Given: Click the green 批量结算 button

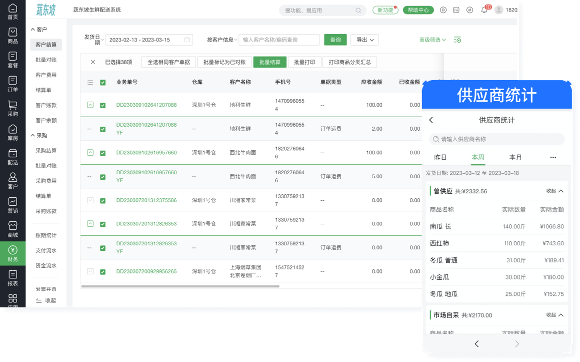Looking at the screenshot, I should (270, 62).
